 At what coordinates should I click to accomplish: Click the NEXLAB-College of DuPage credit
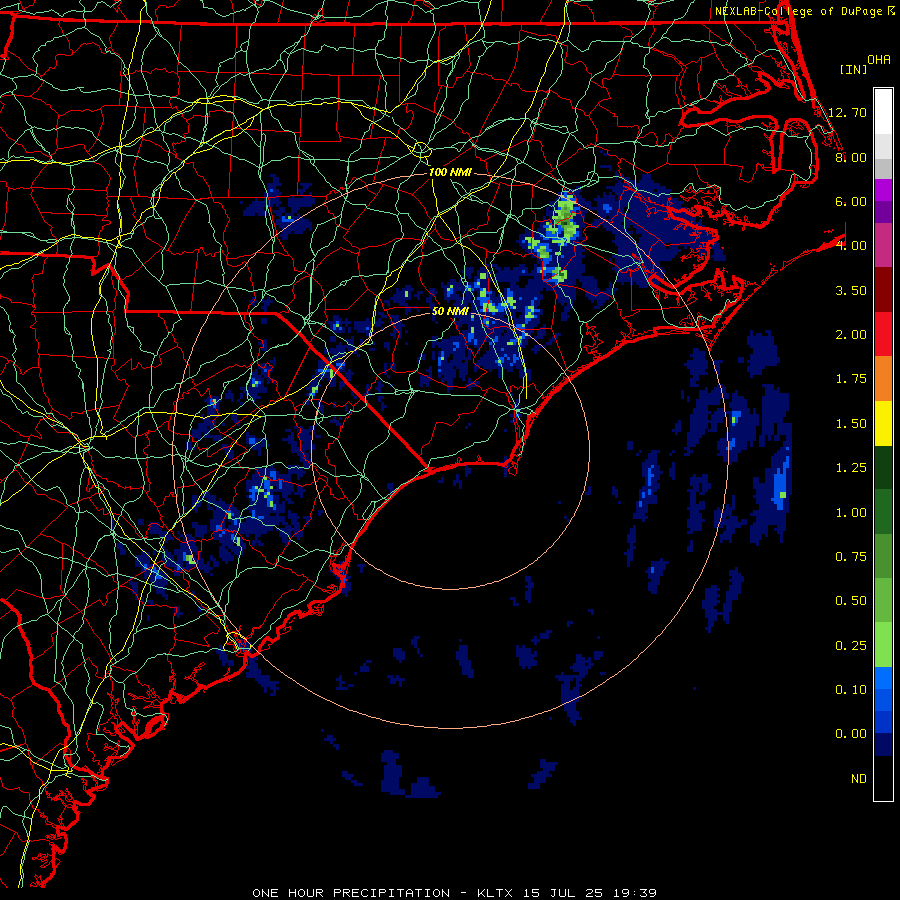pos(799,11)
